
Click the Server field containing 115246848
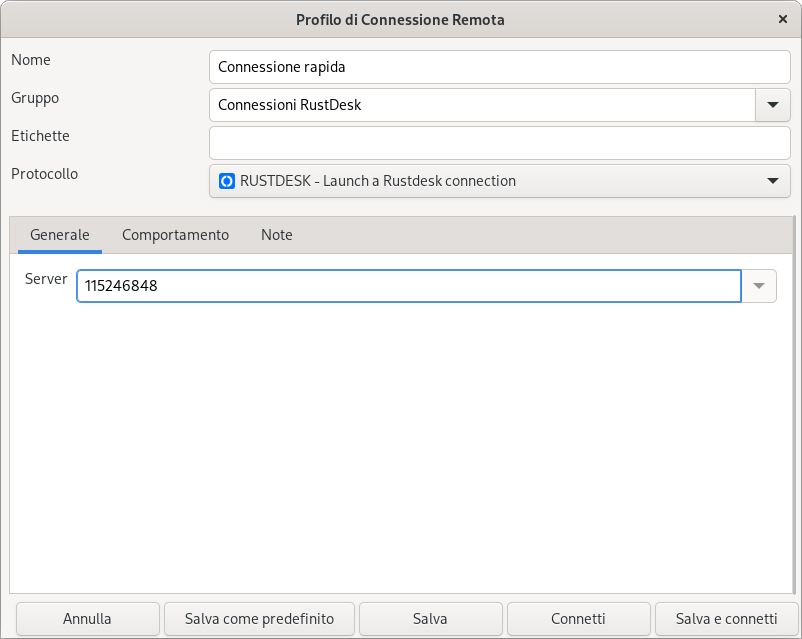click(409, 286)
